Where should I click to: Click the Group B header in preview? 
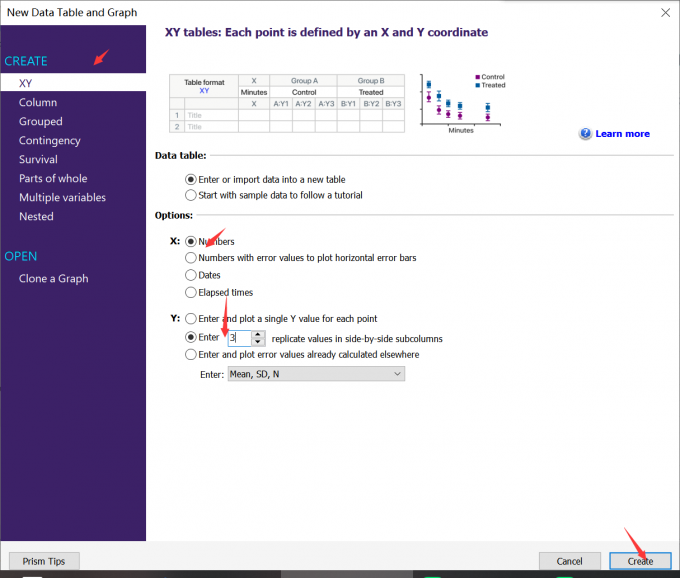coord(371,81)
